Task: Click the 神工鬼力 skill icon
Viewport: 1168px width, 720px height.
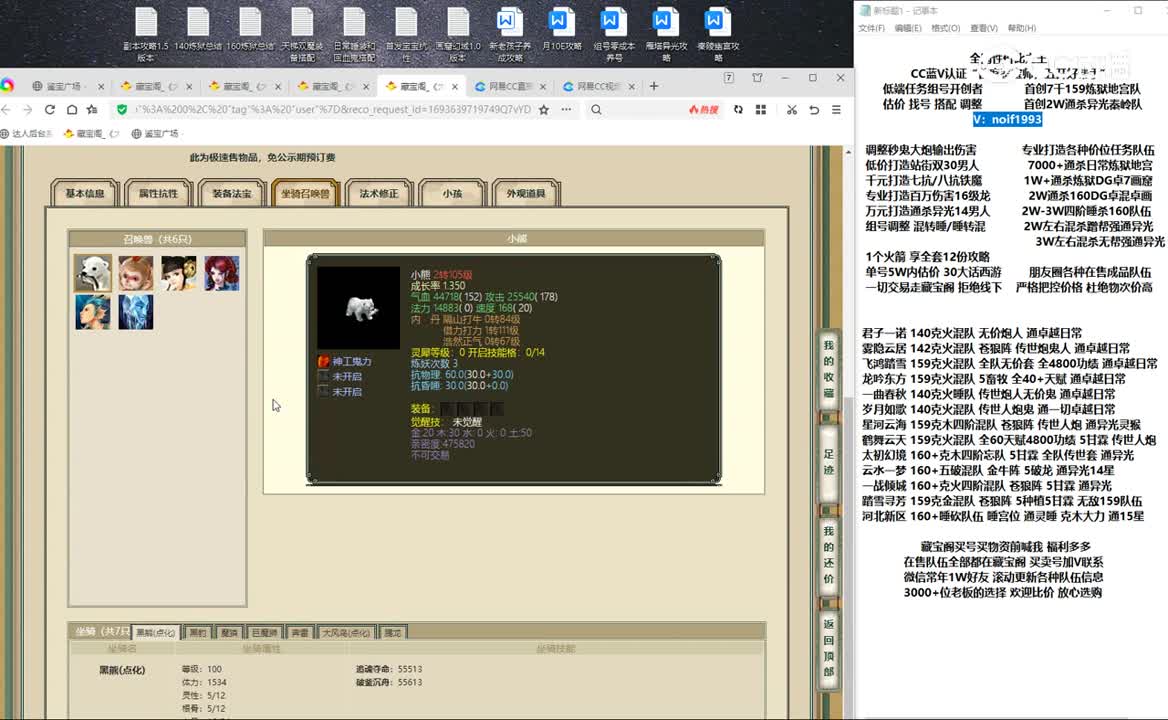Action: 323,361
